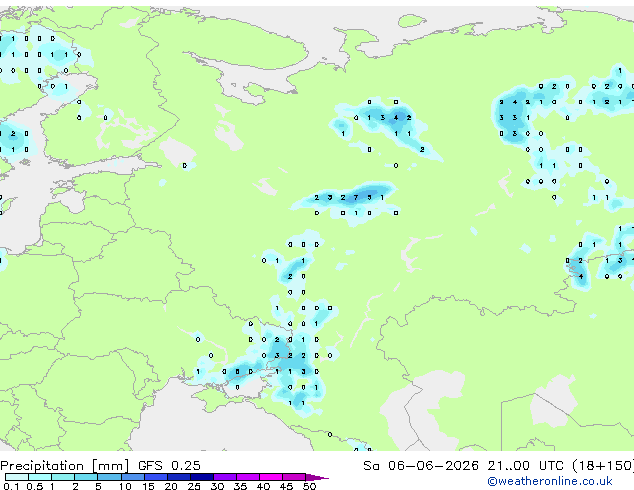Click the above-50 arrow tip of the legend
The image size is (634, 490).
click(x=317, y=477)
